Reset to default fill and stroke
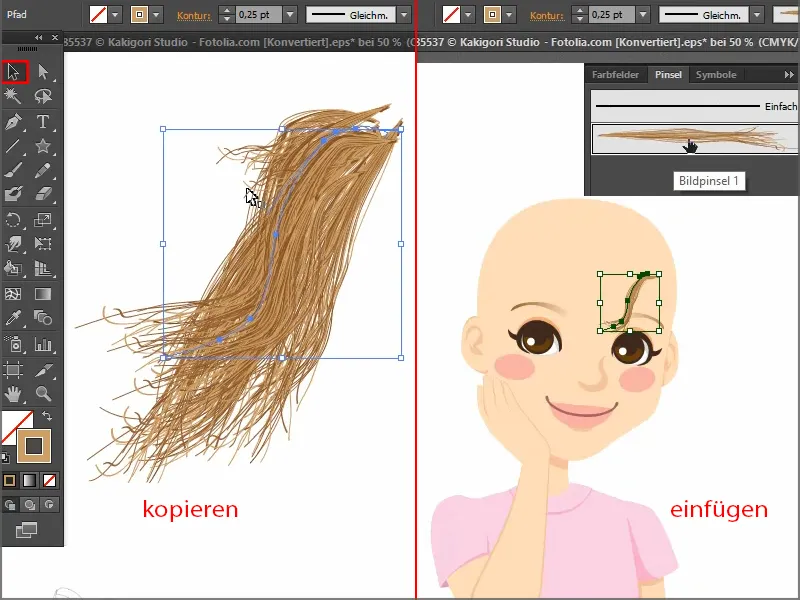 (5, 458)
